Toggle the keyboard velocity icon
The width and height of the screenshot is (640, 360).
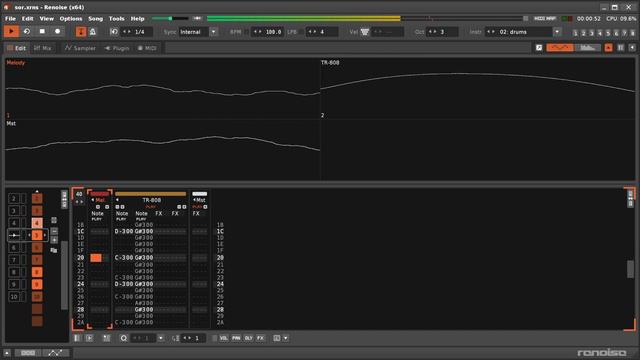(x=364, y=32)
